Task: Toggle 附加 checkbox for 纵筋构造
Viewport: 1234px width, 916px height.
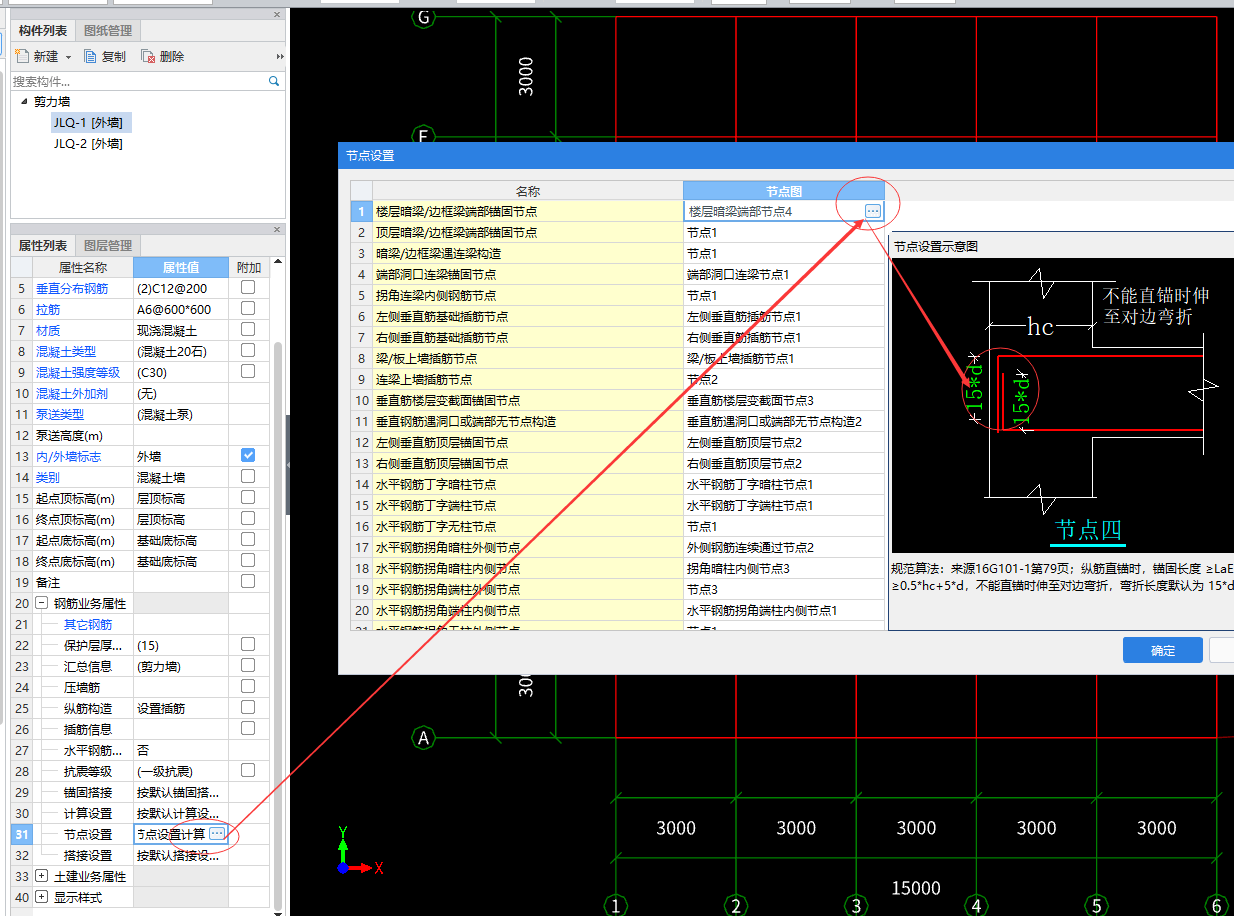Action: coord(248,707)
